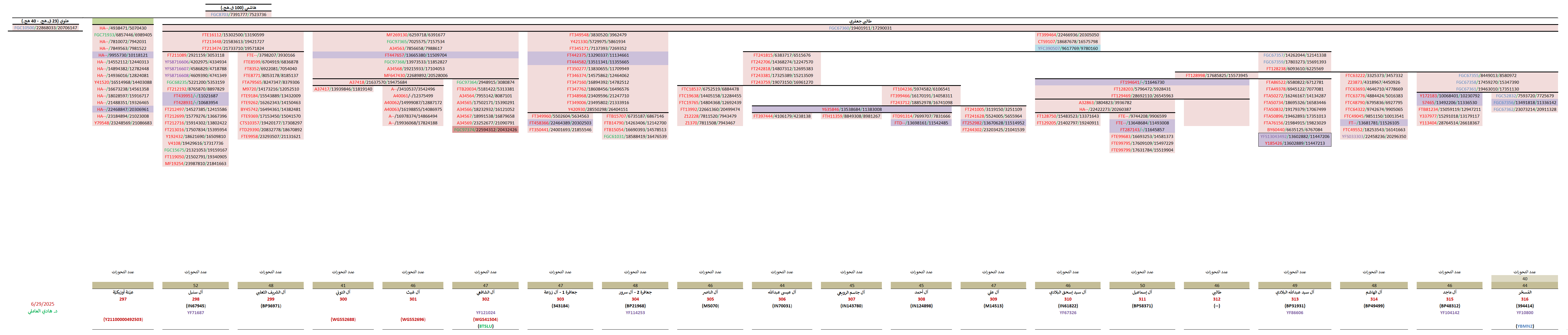Select the mutation count cell showing 50
This screenshot has width=1568, height=335.
pos(1142,285)
